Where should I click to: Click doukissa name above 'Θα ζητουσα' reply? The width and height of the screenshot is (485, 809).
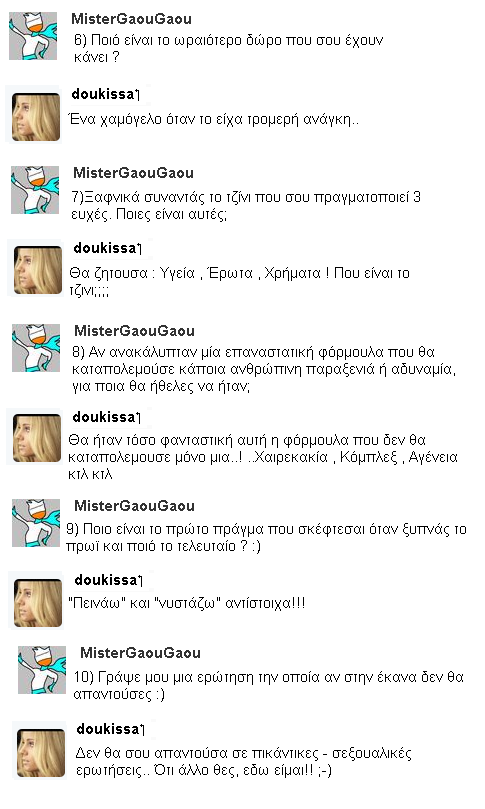[105, 248]
